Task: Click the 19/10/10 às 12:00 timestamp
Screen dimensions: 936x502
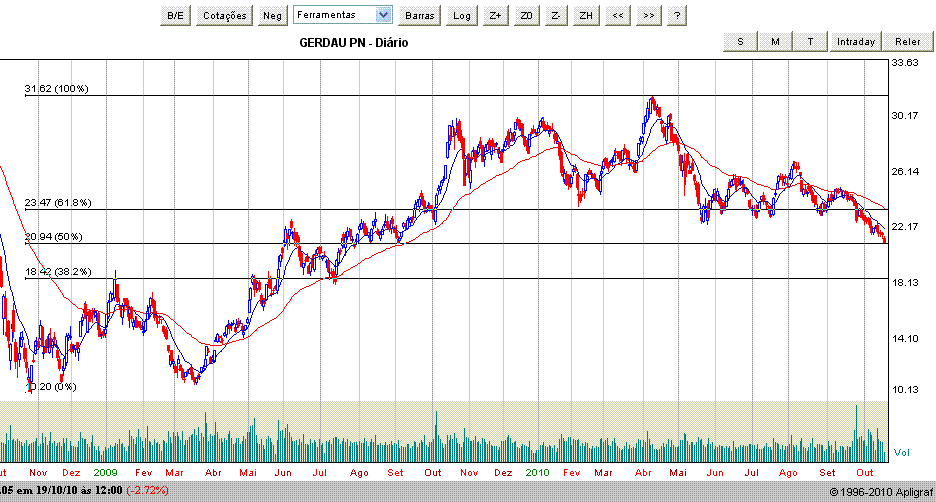Action: coord(79,490)
